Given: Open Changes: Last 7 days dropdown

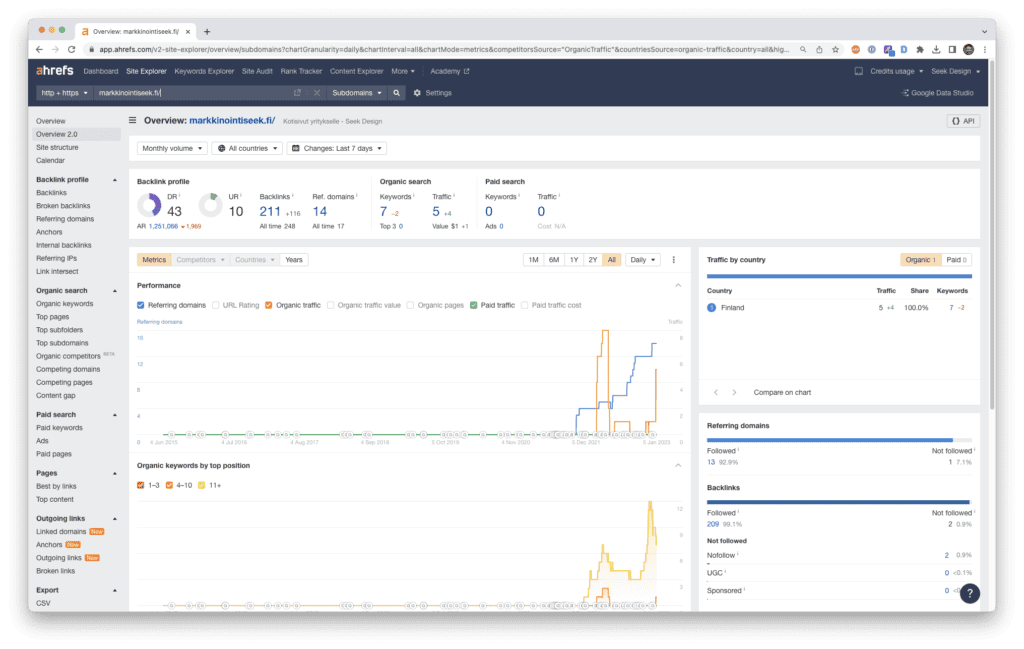Looking at the screenshot, I should click(x=337, y=148).
